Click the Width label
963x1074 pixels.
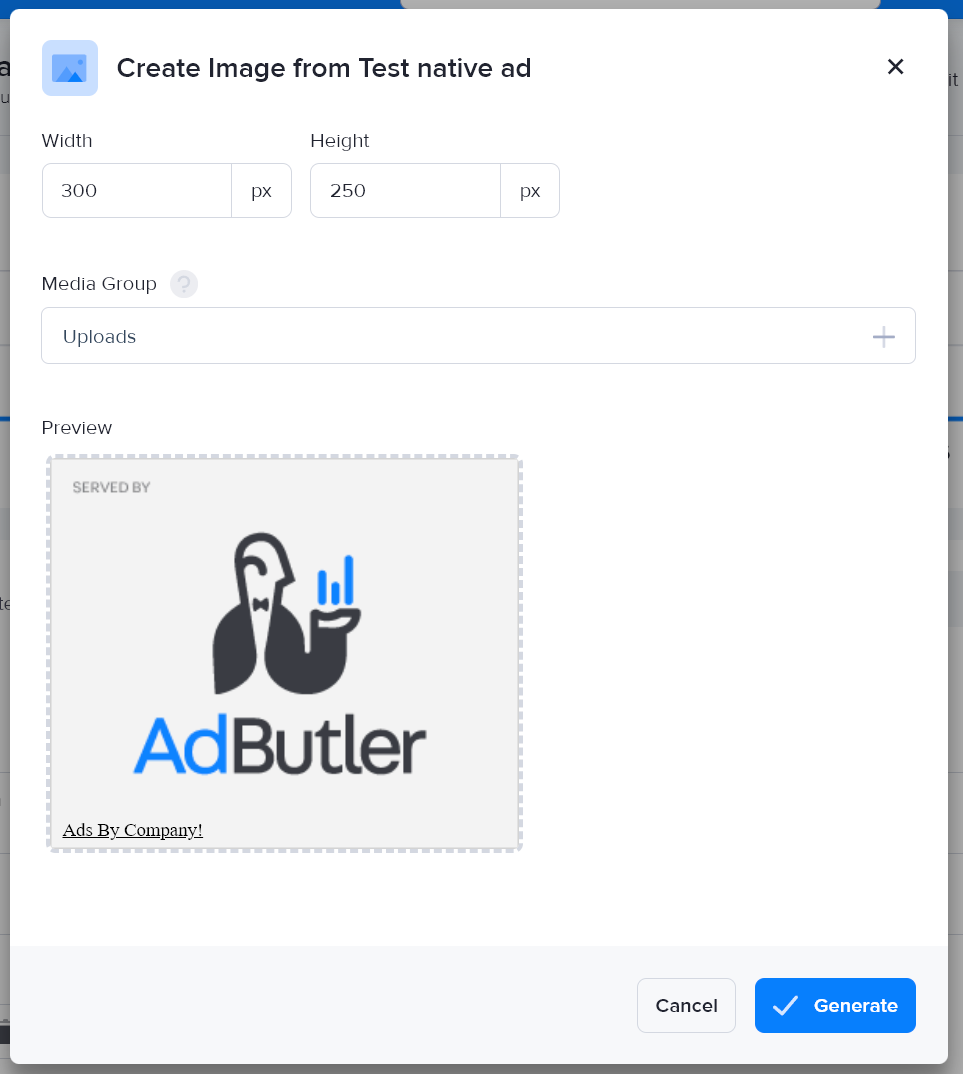pyautogui.click(x=67, y=141)
